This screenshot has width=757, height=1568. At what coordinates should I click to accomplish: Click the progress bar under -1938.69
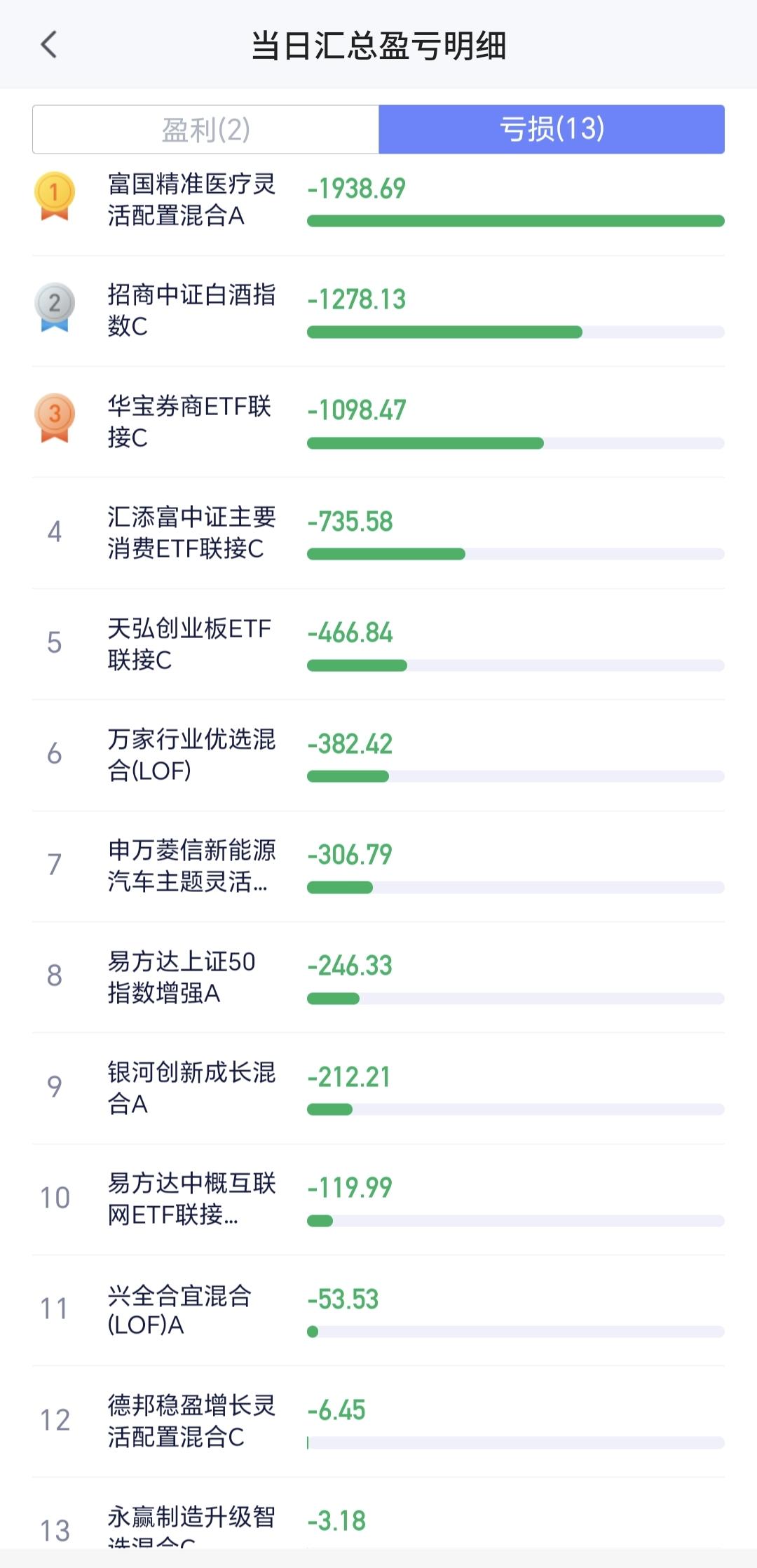[515, 222]
